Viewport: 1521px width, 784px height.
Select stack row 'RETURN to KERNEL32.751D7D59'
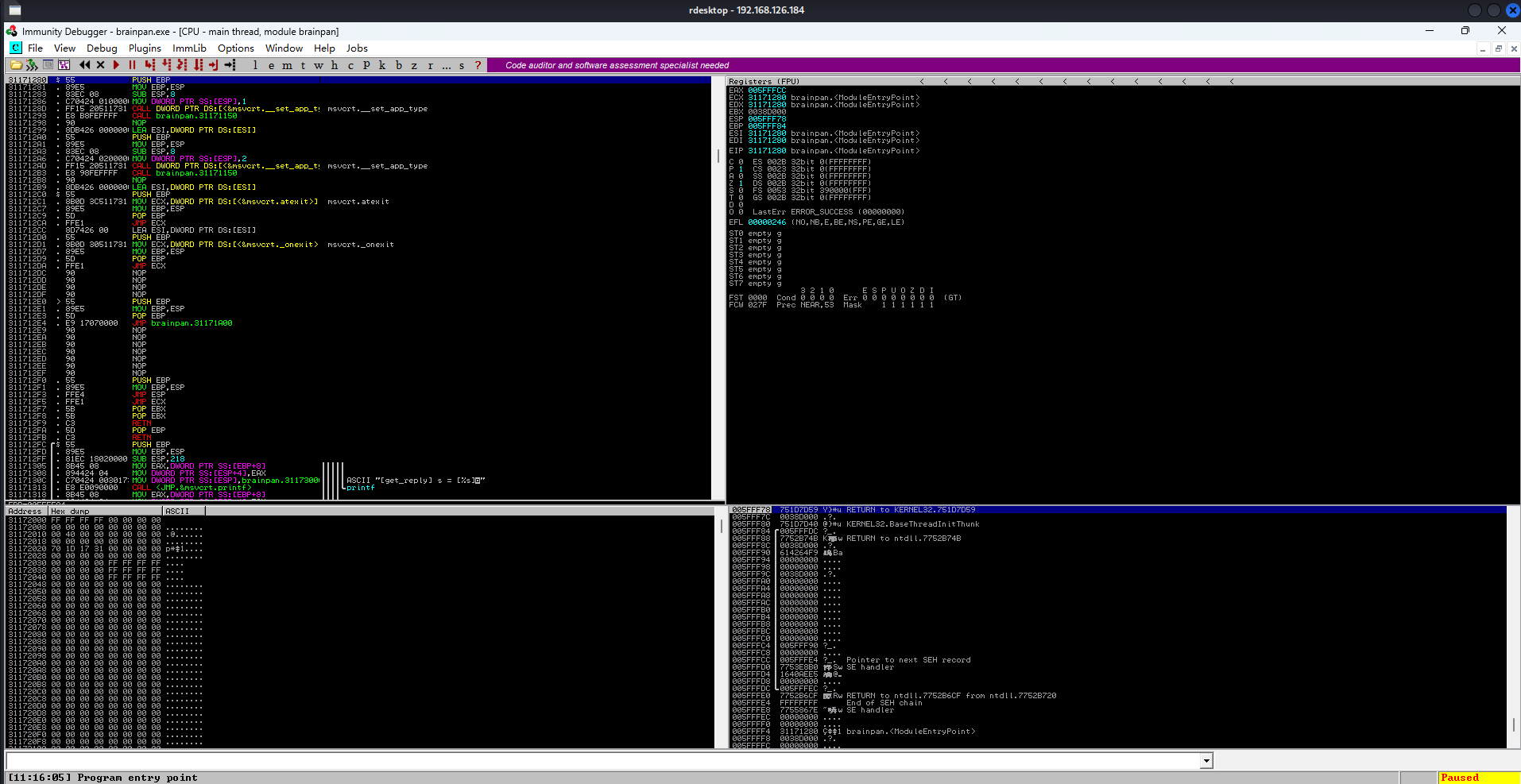(1118, 510)
